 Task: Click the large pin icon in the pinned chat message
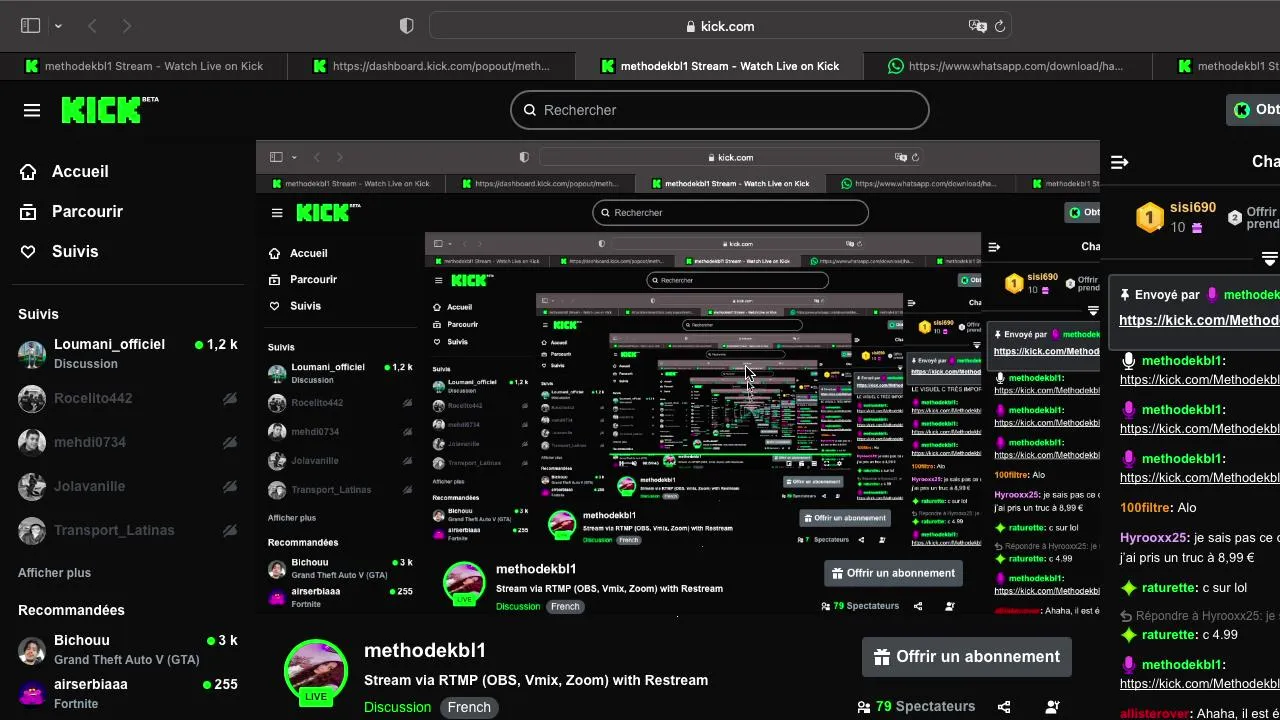point(1125,295)
